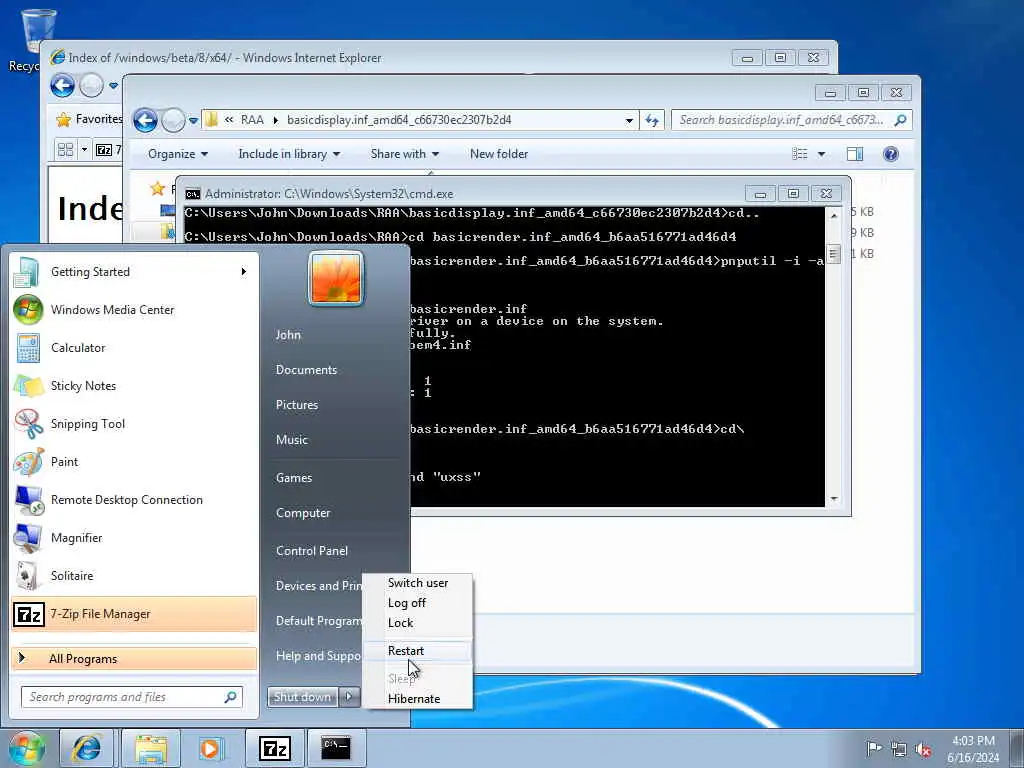Open Include in library dropdown
The height and width of the screenshot is (768, 1024).
point(289,154)
